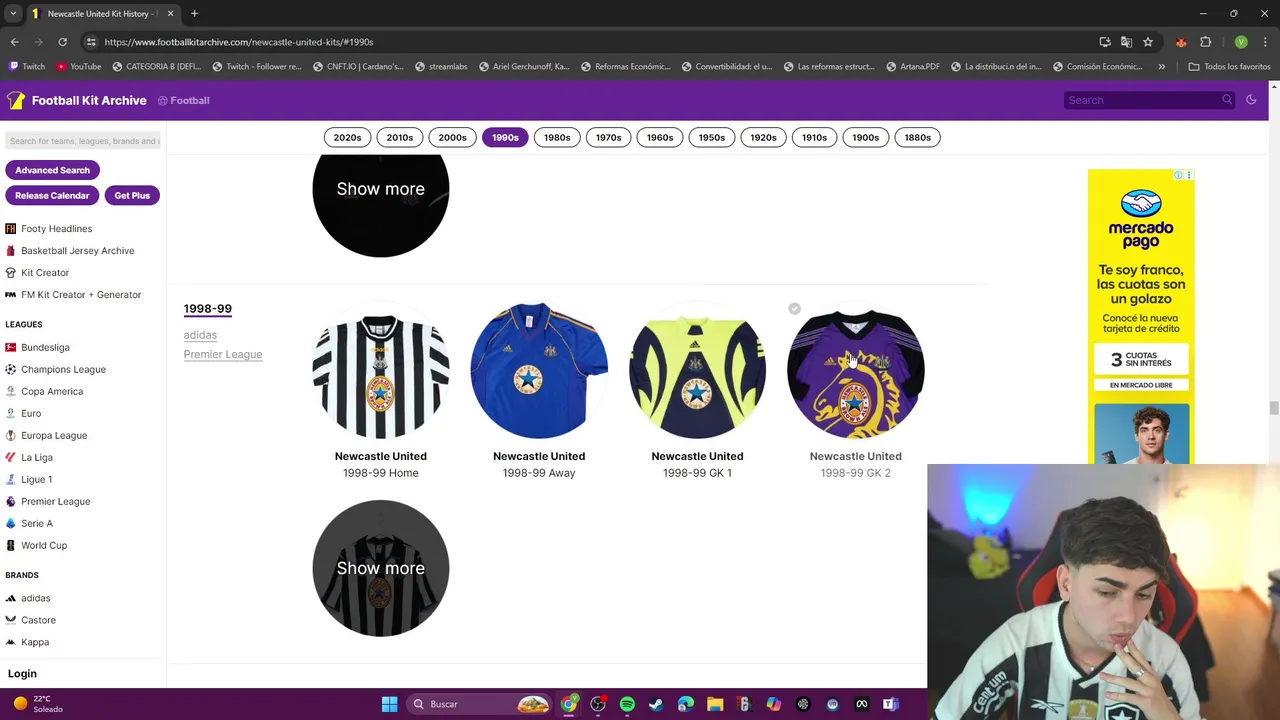Open Europa League page
The image size is (1280, 720).
click(54, 436)
